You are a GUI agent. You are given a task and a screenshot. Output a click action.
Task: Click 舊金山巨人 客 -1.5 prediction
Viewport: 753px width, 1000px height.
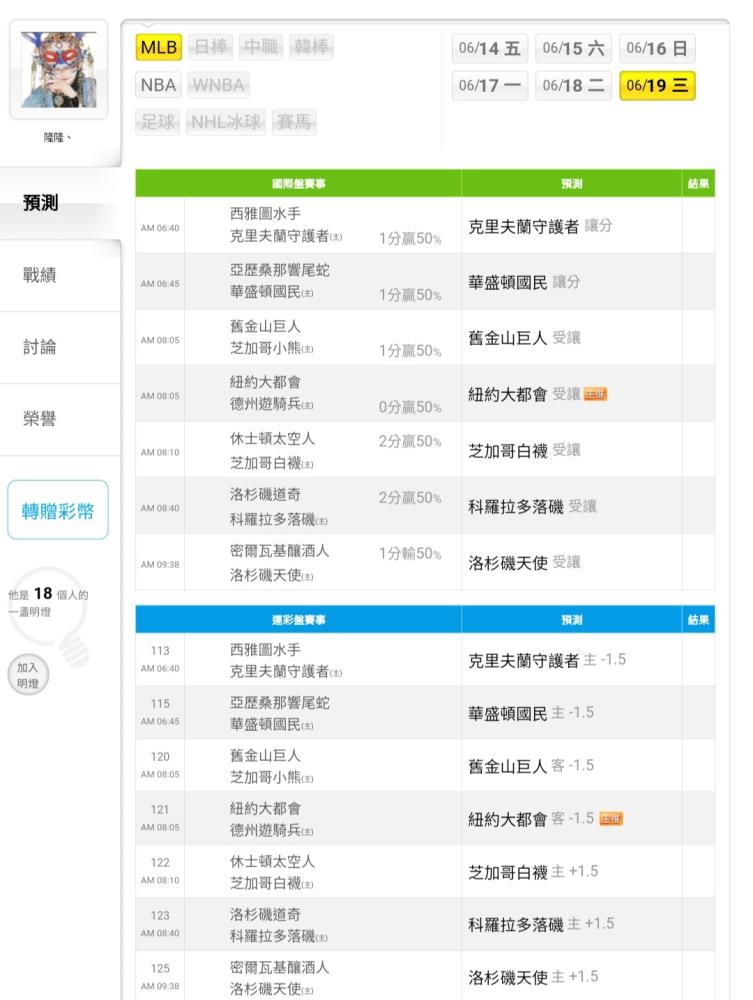[x=531, y=766]
